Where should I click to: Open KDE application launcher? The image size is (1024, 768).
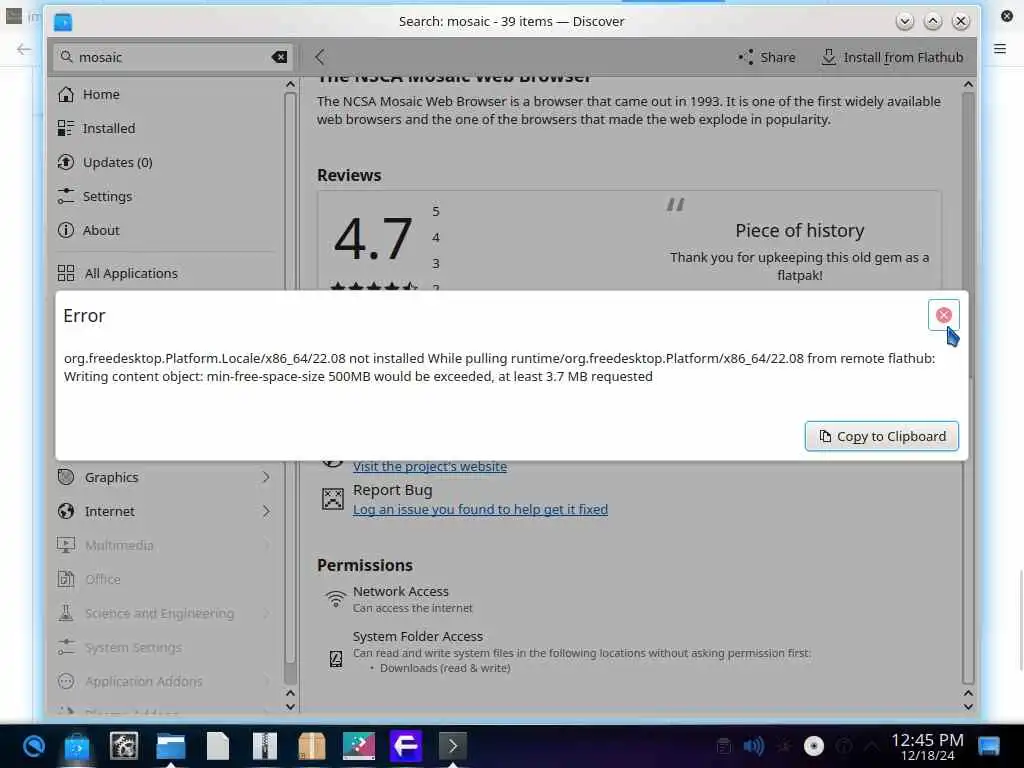(x=33, y=746)
